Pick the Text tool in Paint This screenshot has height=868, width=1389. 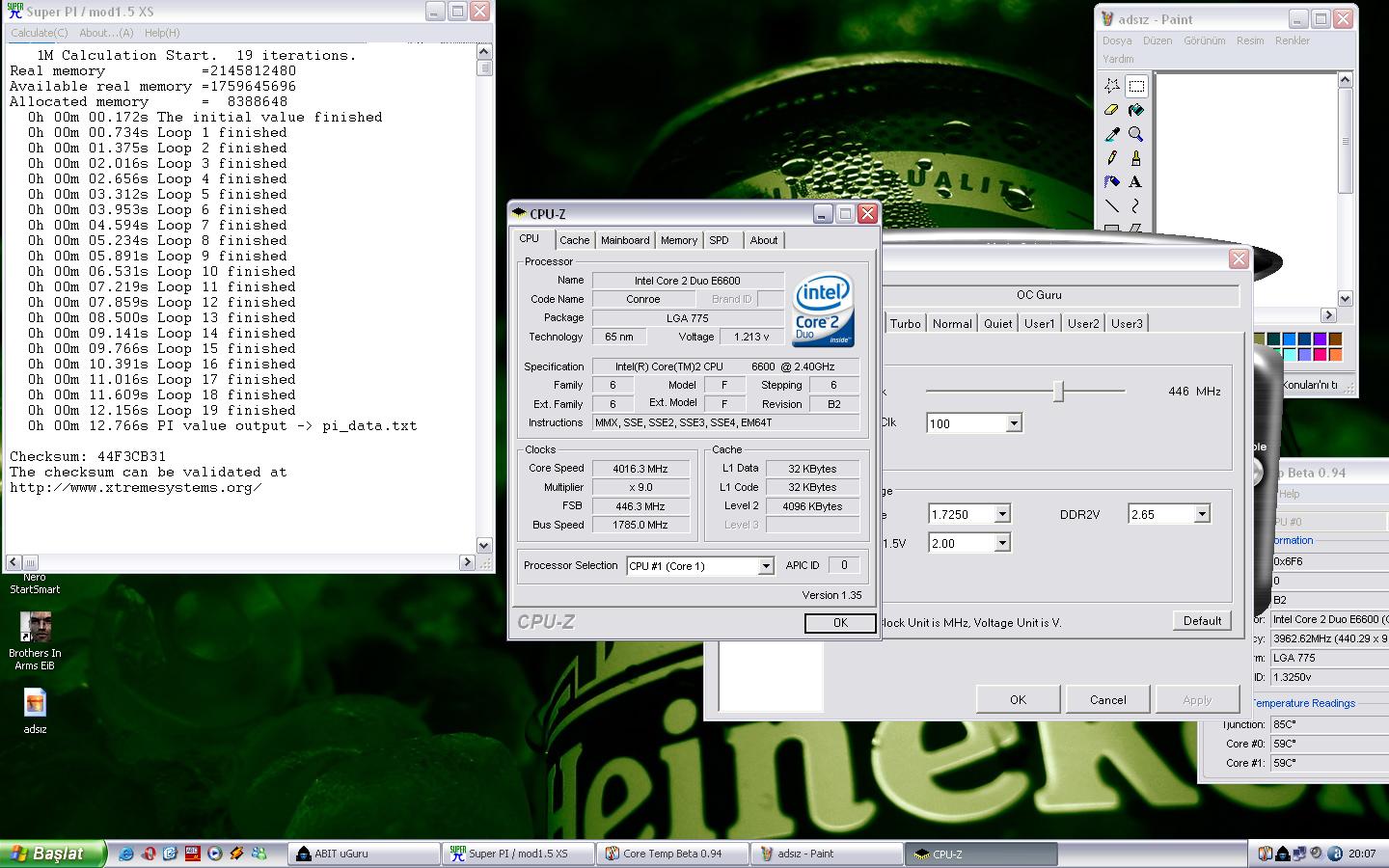pyautogui.click(x=1136, y=181)
